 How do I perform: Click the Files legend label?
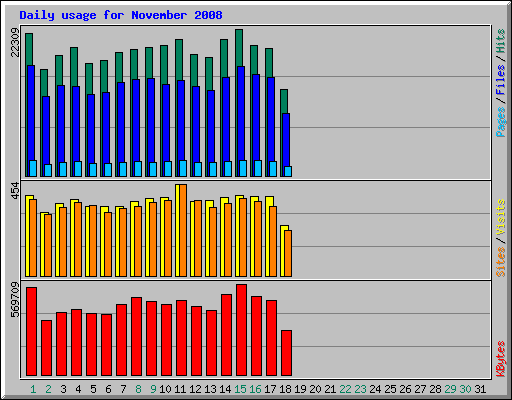(500, 79)
